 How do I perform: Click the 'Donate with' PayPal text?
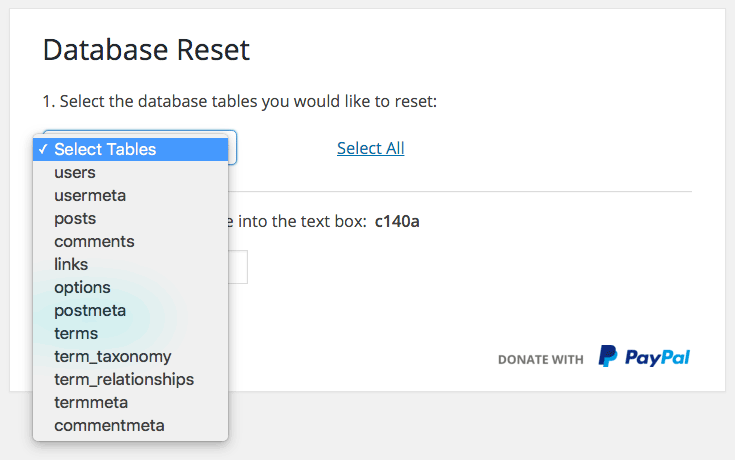coord(540,359)
